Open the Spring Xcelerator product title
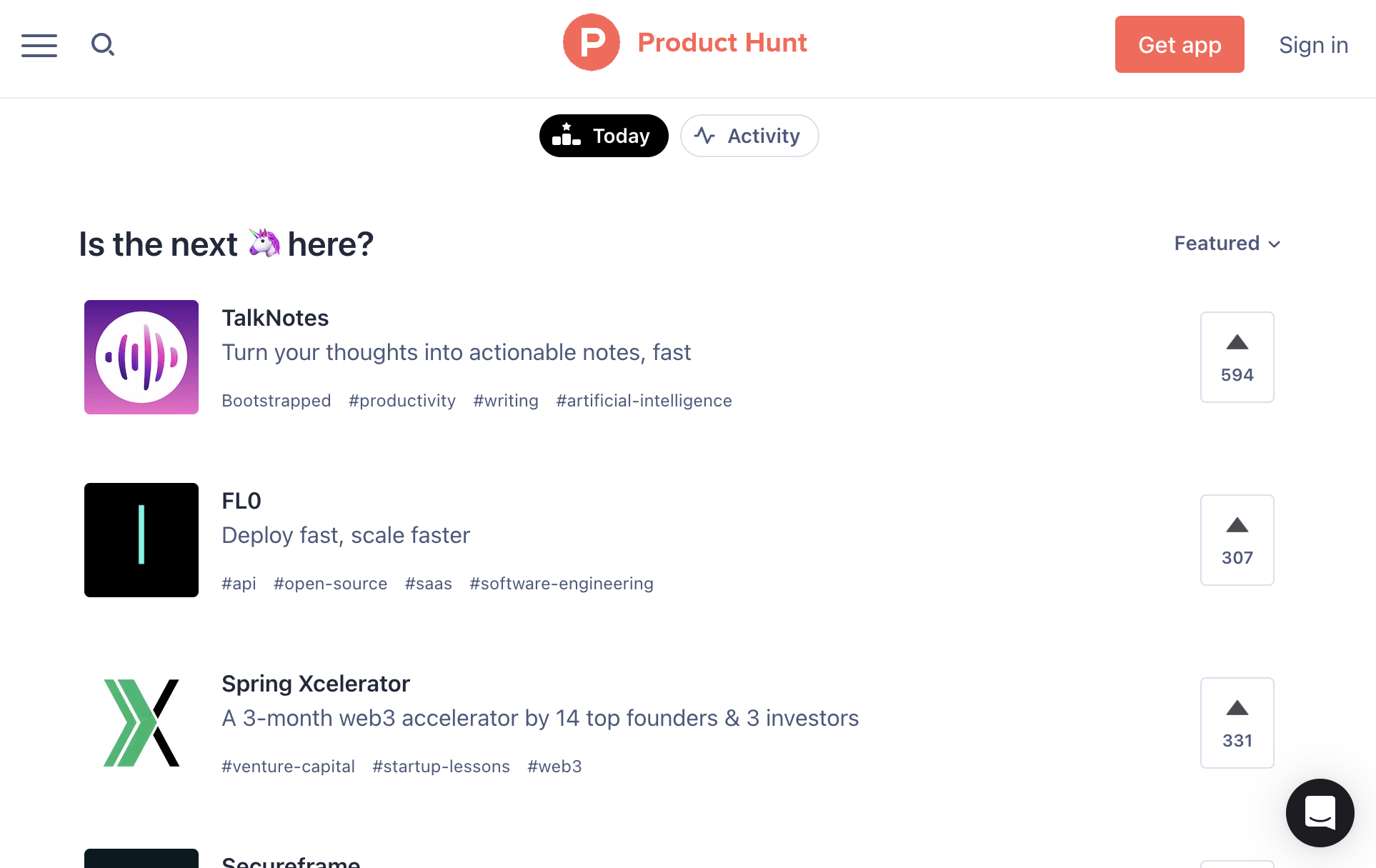The height and width of the screenshot is (868, 1376). point(316,684)
